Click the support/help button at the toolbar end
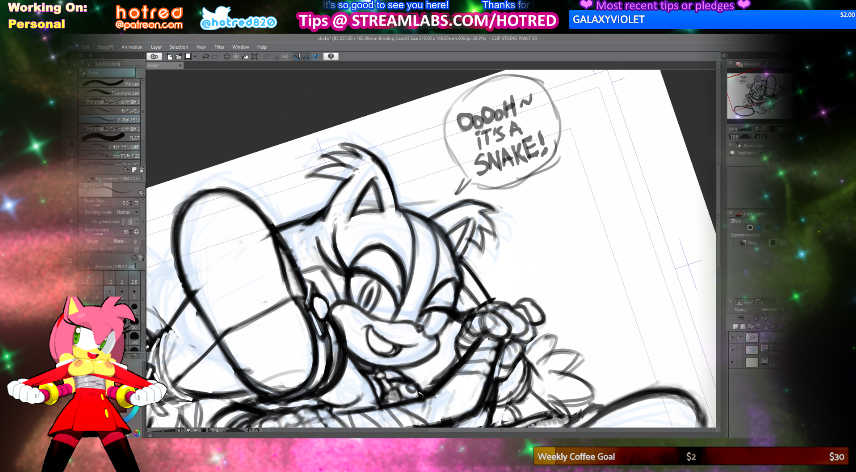The image size is (856, 472). pyautogui.click(x=331, y=57)
